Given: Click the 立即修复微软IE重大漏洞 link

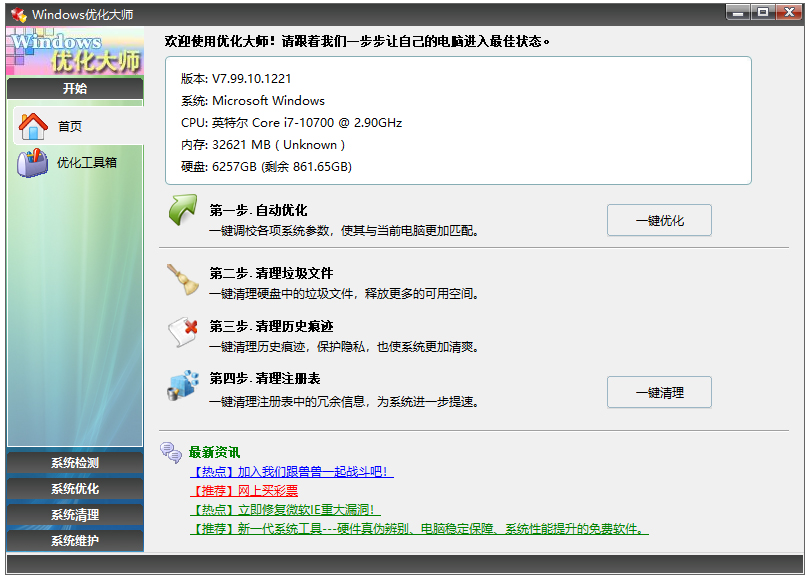Looking at the screenshot, I should [x=287, y=511].
